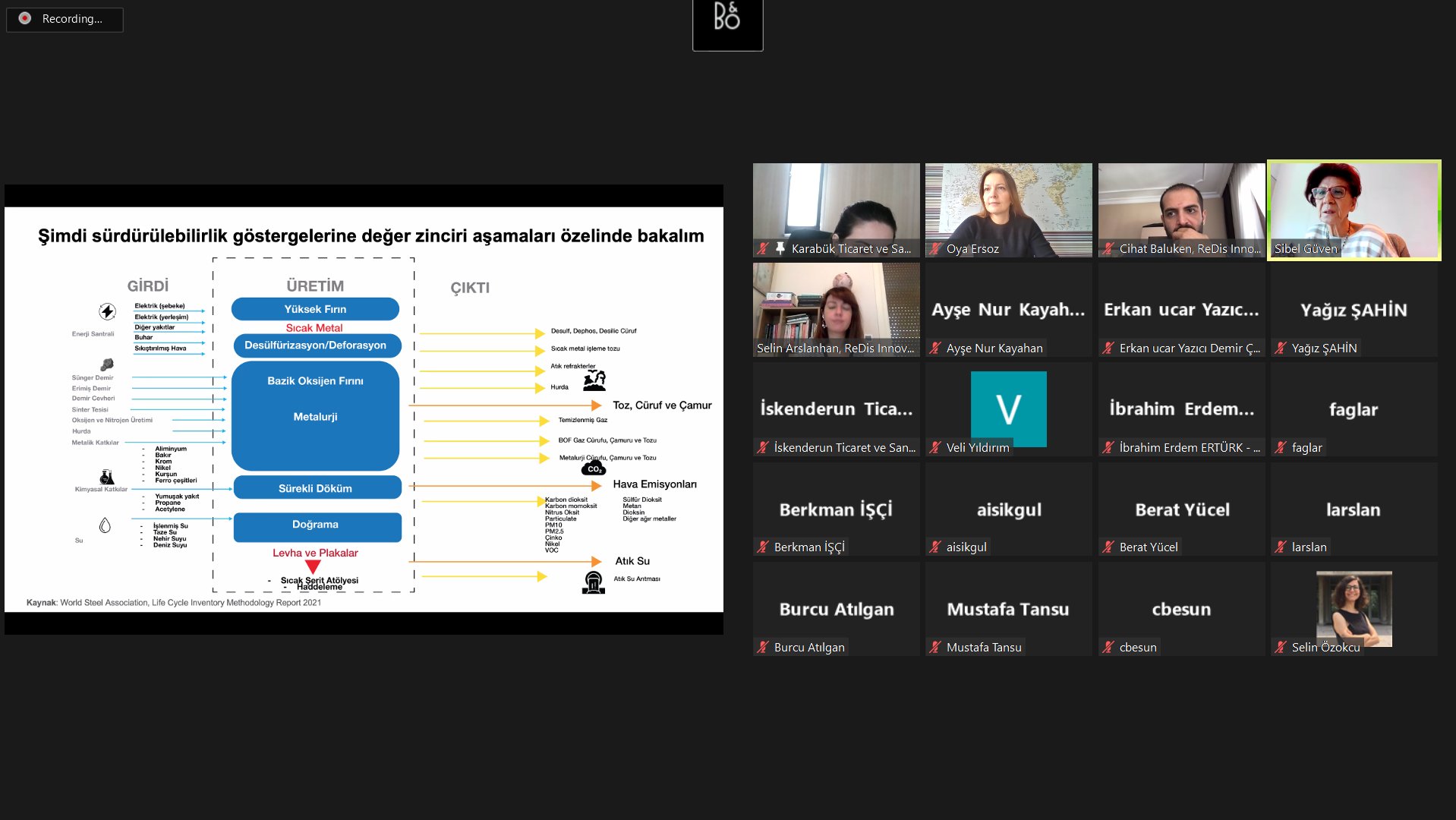Click the Yüksek Fırın box in slide
The image size is (1456, 820).
tap(315, 309)
